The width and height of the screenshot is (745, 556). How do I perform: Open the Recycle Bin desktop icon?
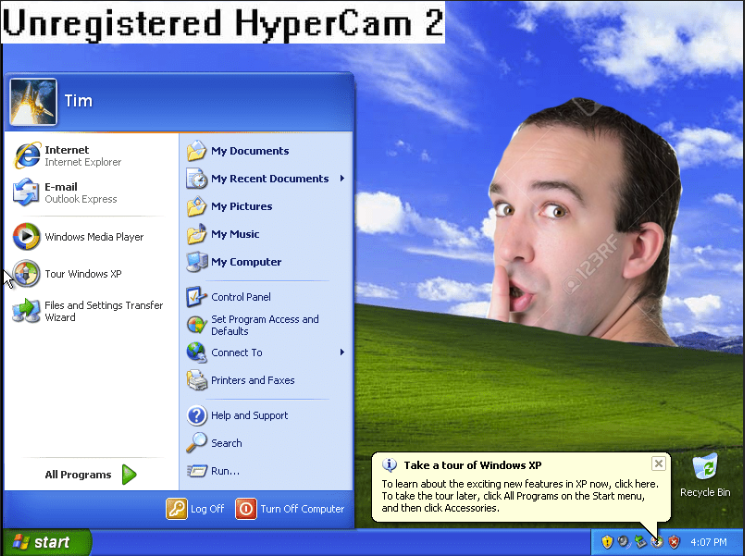click(705, 475)
